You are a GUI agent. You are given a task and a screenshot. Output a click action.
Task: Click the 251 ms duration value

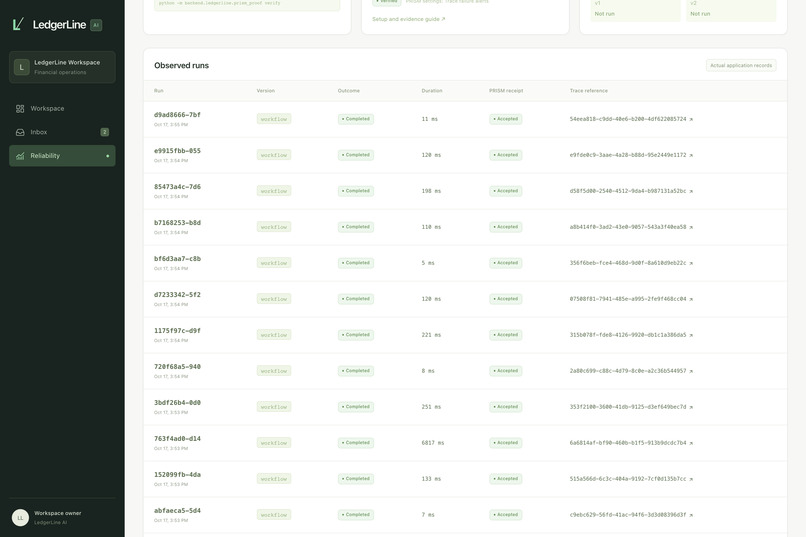[x=431, y=407]
